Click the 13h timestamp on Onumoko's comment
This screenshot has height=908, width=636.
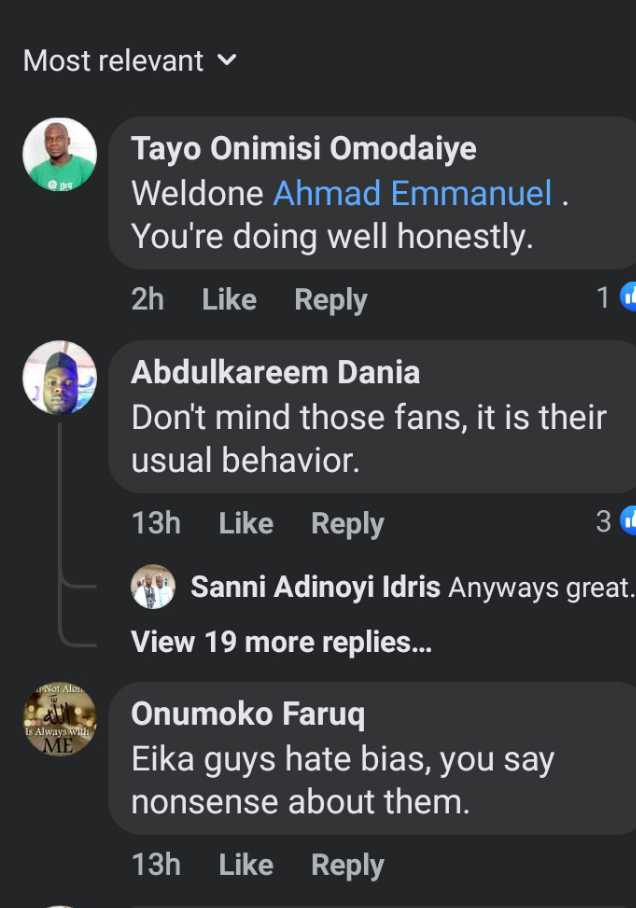click(156, 865)
